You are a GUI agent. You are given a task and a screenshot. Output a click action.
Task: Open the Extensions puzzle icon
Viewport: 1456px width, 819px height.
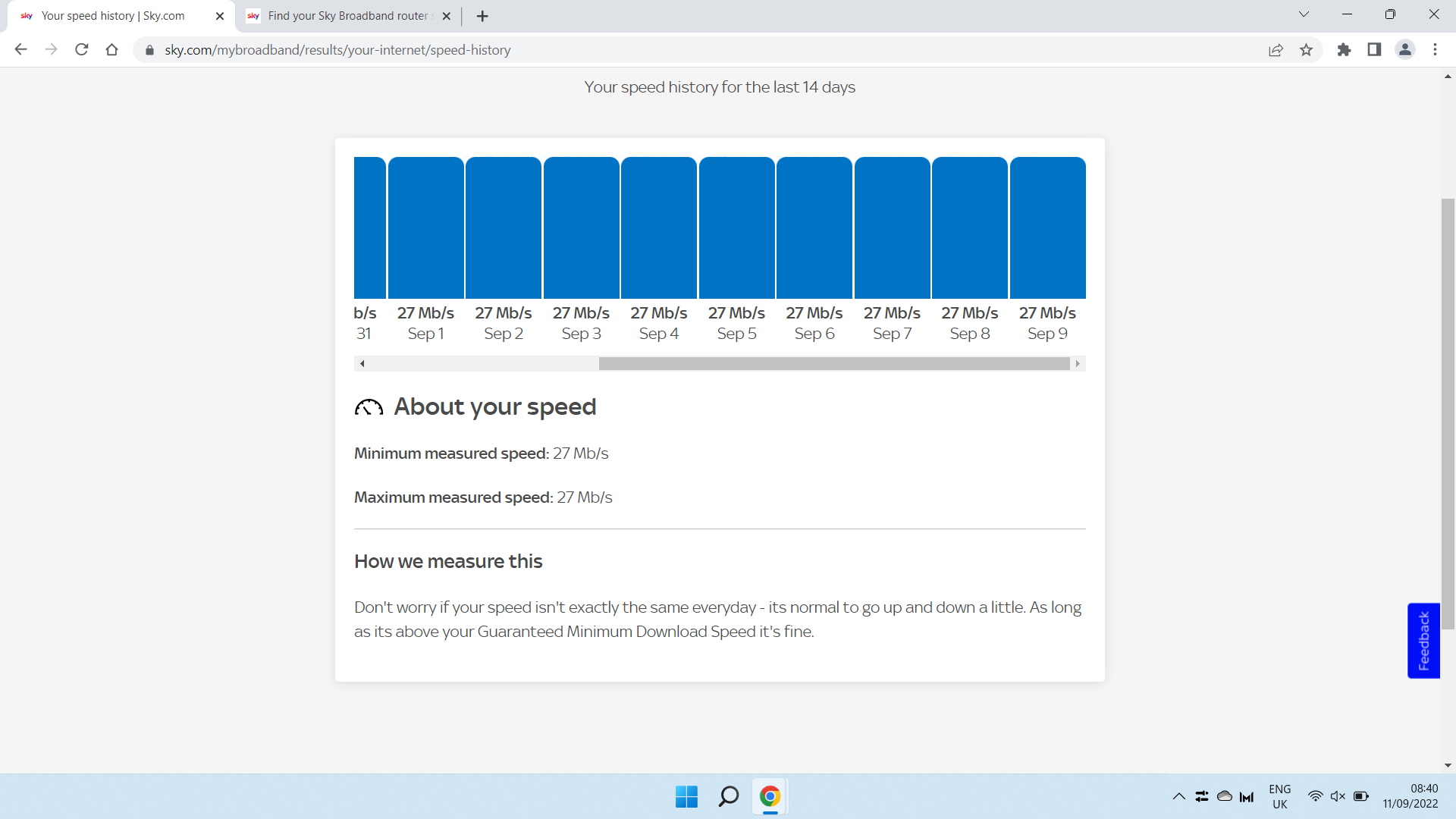(x=1344, y=50)
